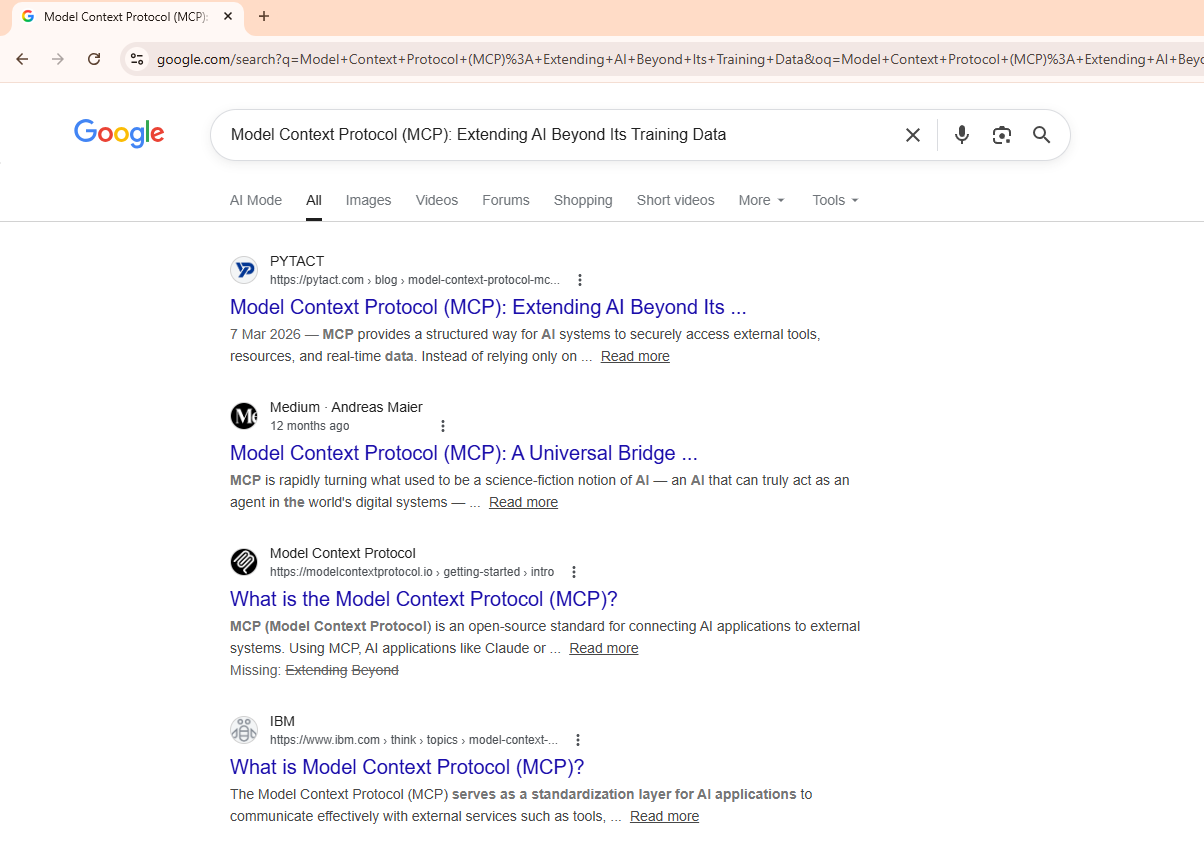Screen dimensions: 1204x843
Task: Open 'Extending AI Beyond Its ...' PYTACT result
Action: point(488,307)
